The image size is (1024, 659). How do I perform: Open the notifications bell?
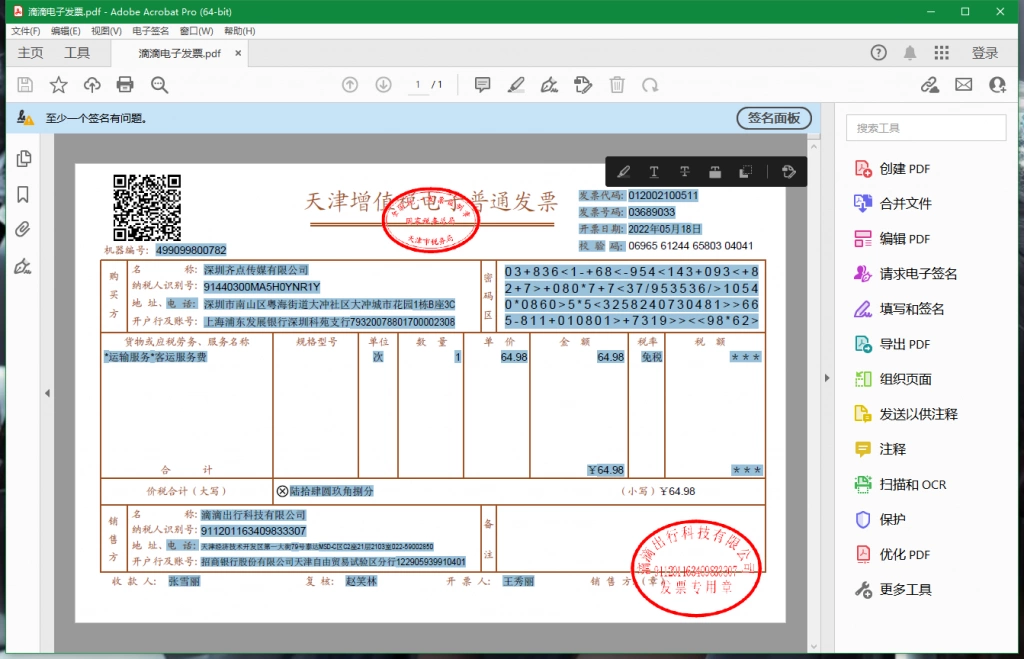coord(910,53)
